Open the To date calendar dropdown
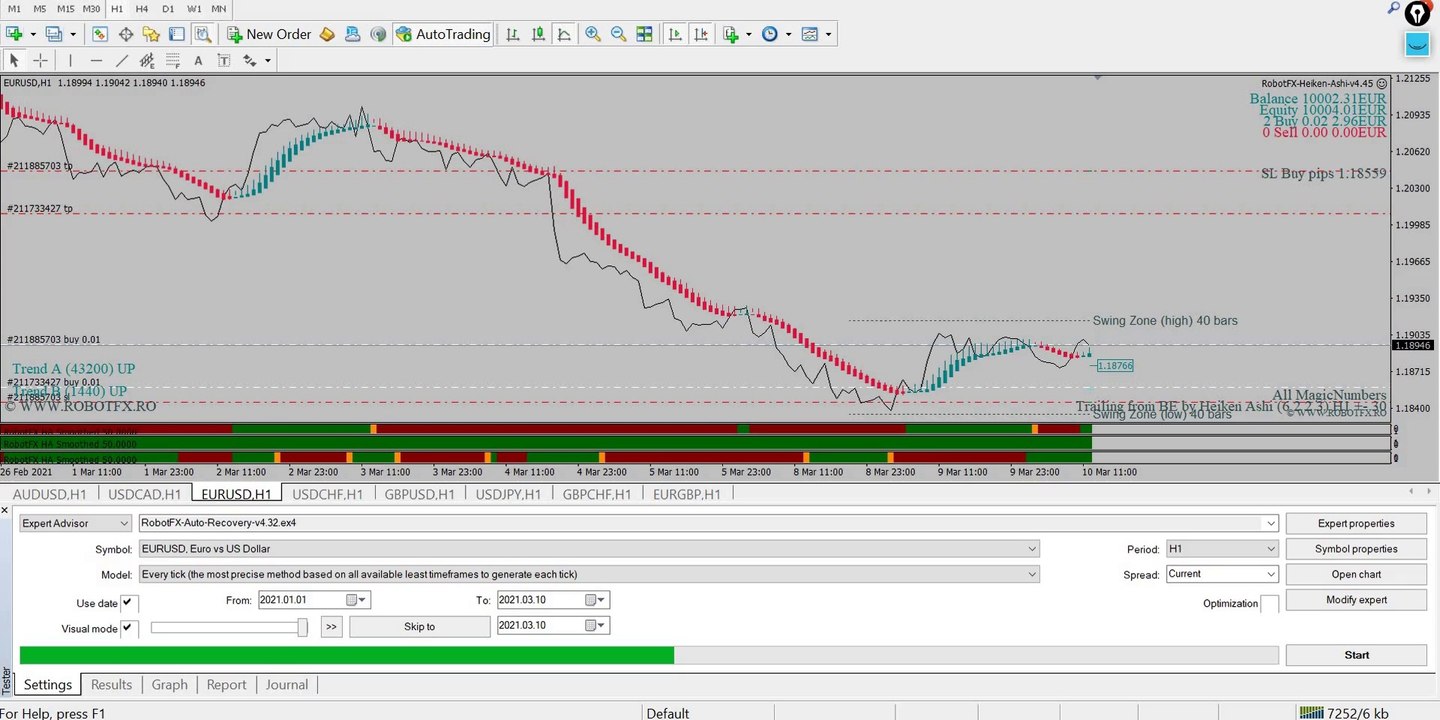The height and width of the screenshot is (720, 1440). [x=597, y=600]
